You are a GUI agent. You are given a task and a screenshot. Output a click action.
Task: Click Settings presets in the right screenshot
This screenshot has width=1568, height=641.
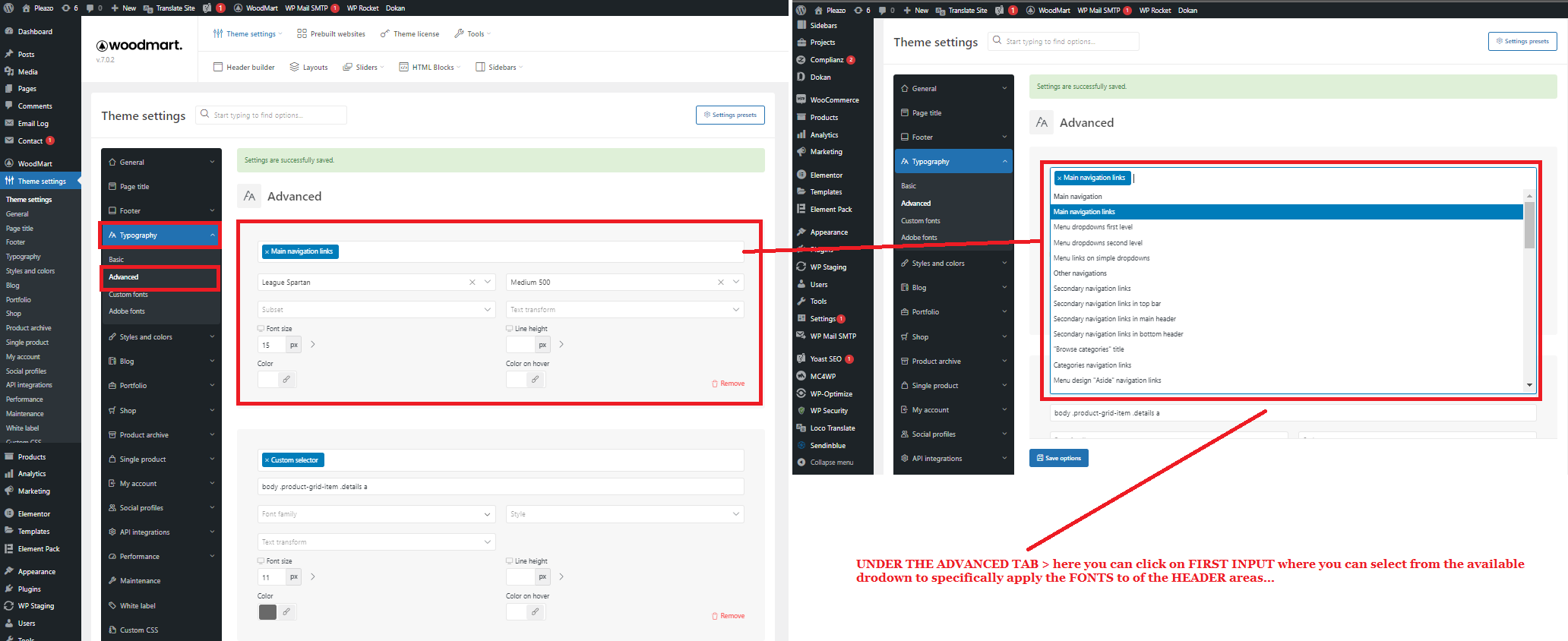coord(1522,41)
